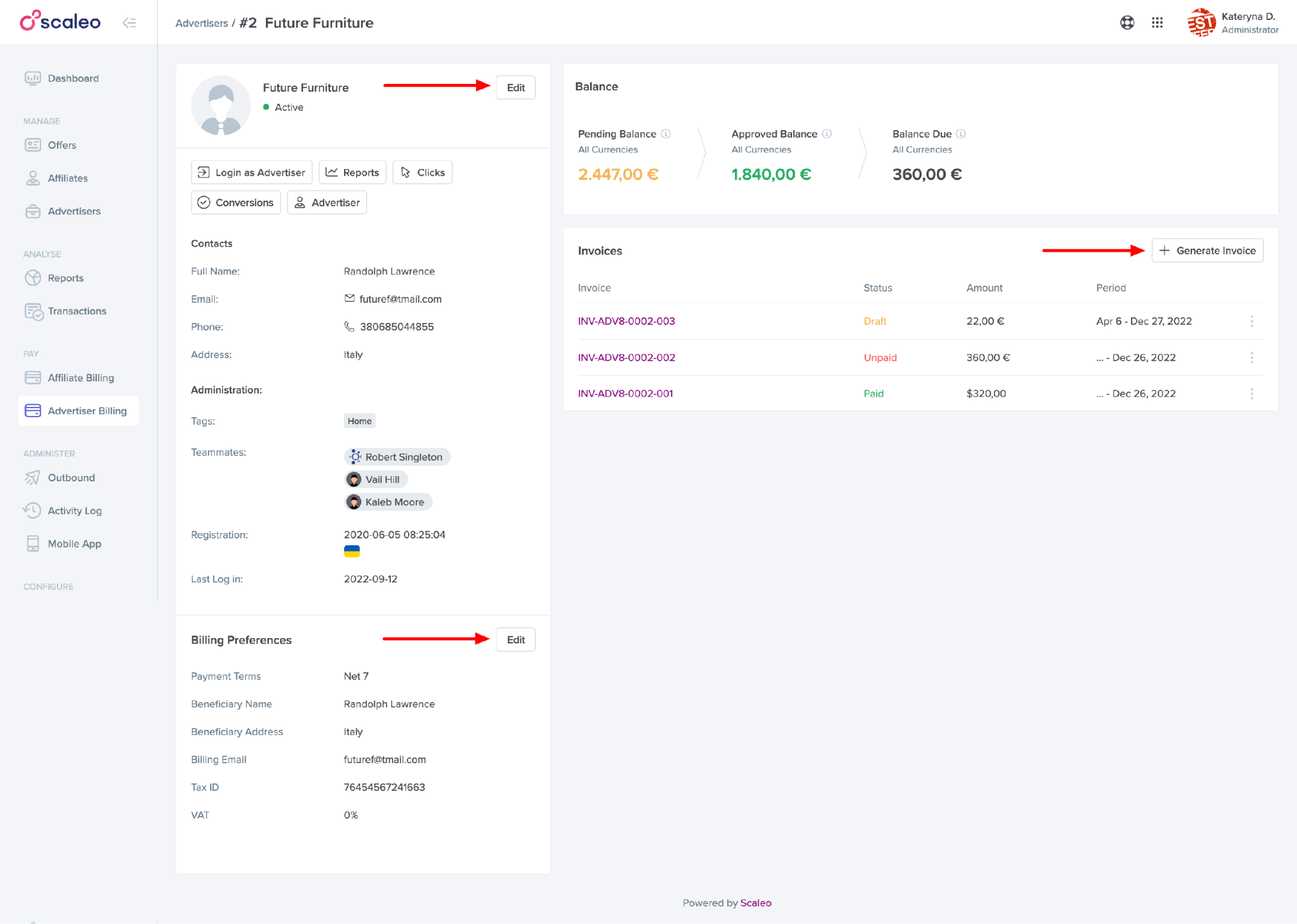
Task: Click Pending Balance info icon
Action: pos(666,134)
